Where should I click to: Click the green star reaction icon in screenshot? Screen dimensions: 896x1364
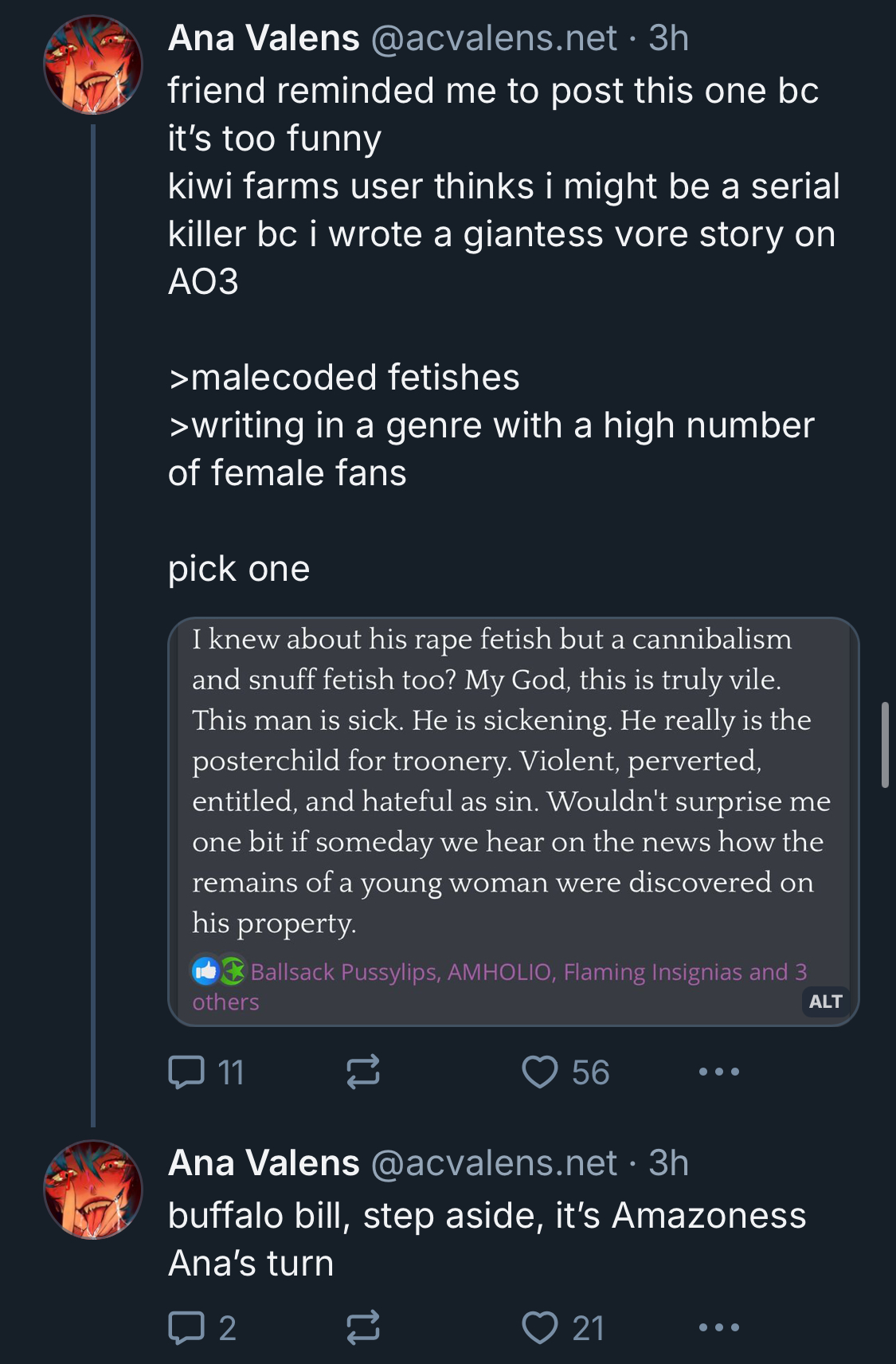pyautogui.click(x=233, y=970)
